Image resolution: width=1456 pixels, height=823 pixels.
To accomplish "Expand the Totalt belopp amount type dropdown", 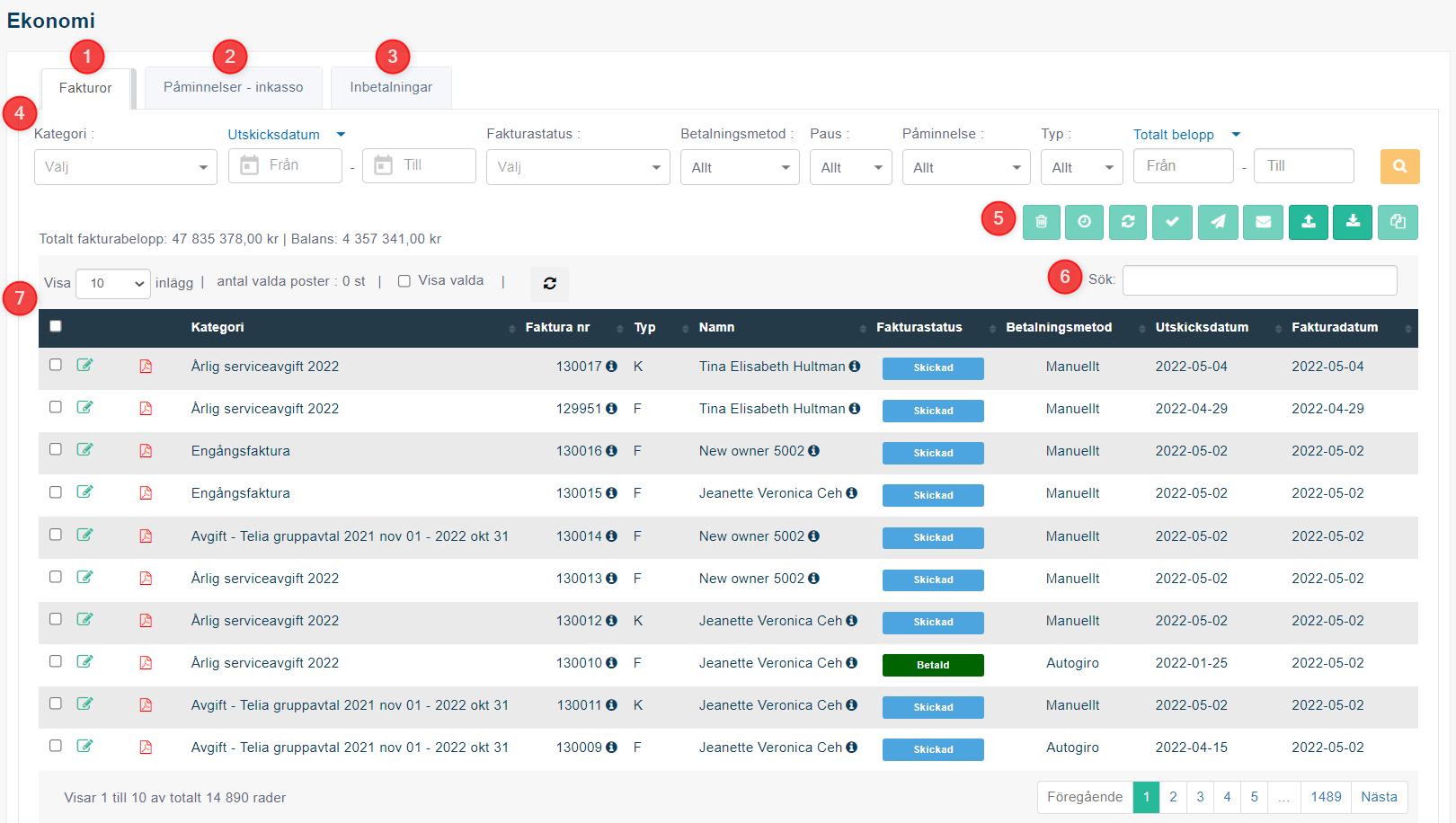I will pos(1187,135).
